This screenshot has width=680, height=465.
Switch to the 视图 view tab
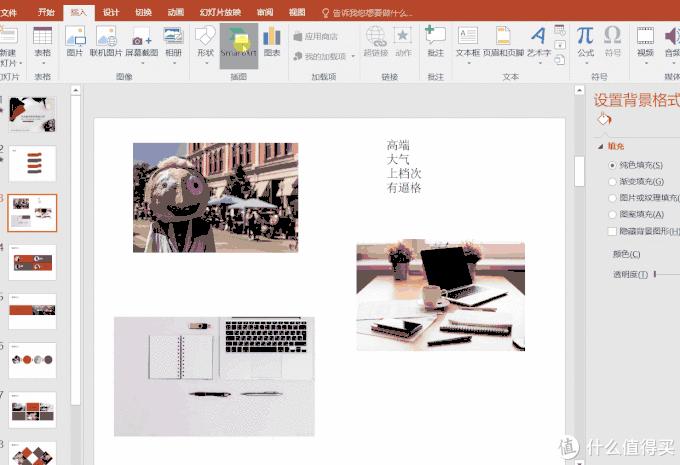(297, 12)
